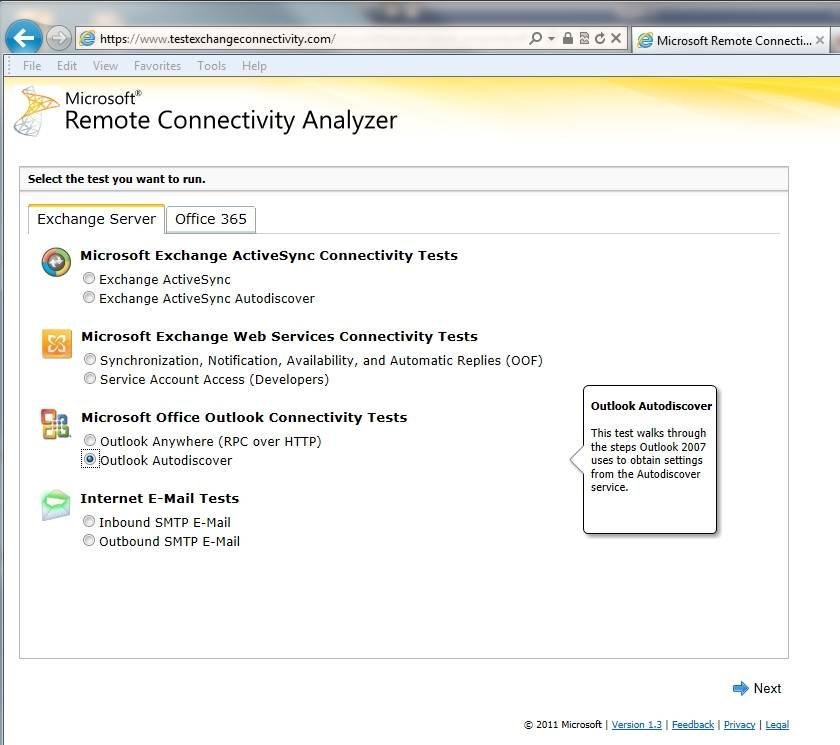Click the © 2011 Microsoft copyright text
Viewport: 840px width, 745px height.
(x=562, y=725)
